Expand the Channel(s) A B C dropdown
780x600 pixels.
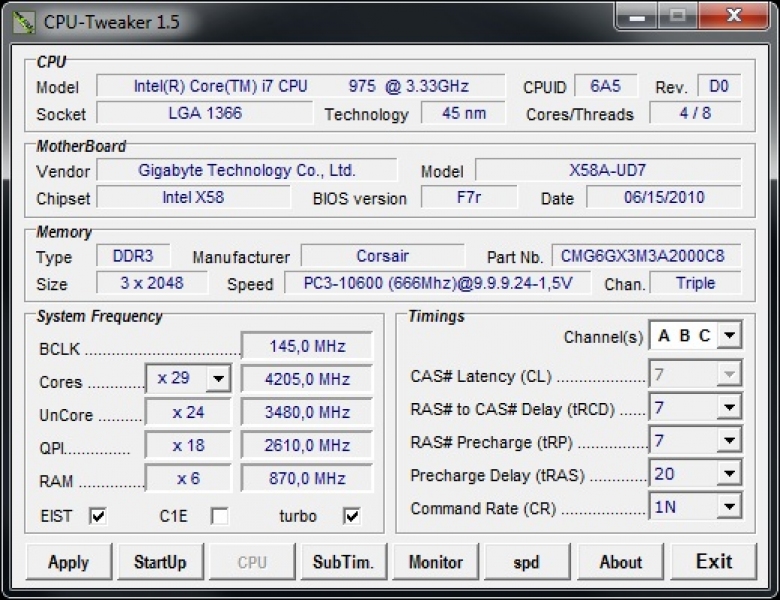tap(729, 336)
